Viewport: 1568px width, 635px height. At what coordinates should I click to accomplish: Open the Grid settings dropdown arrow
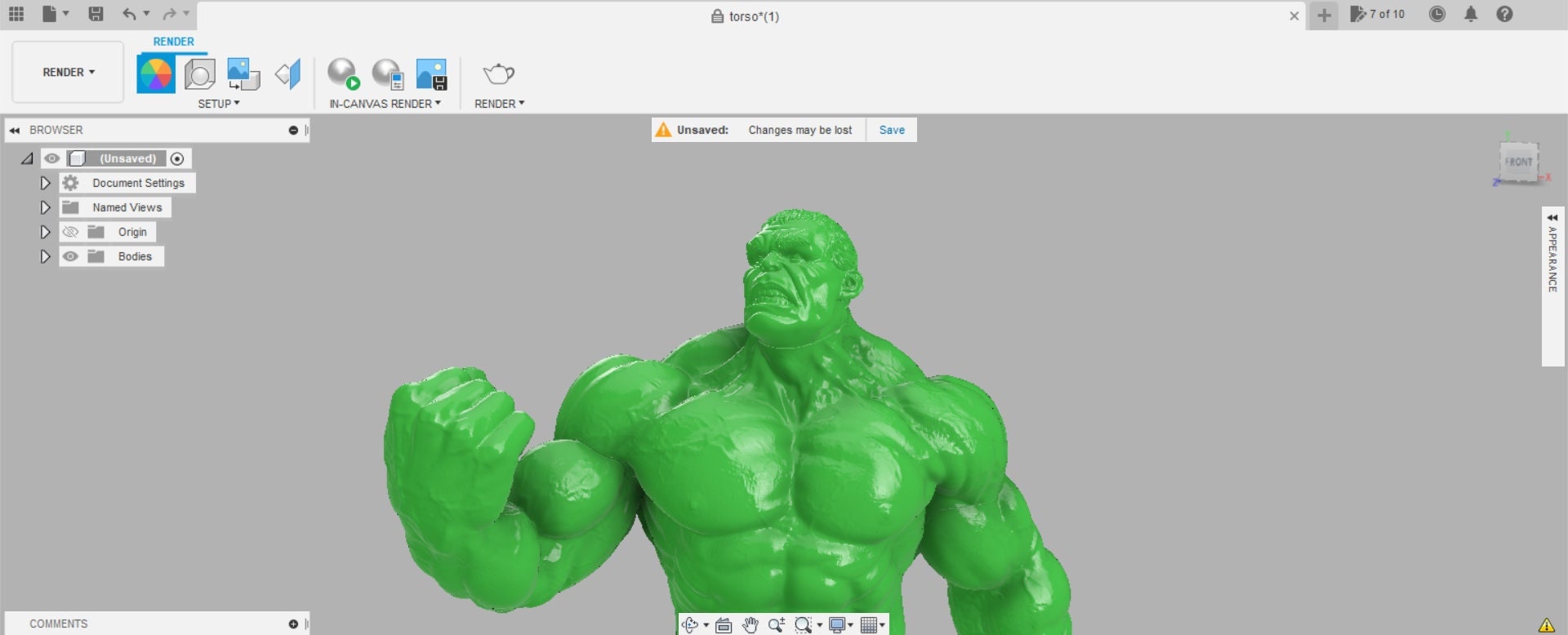pos(883,625)
